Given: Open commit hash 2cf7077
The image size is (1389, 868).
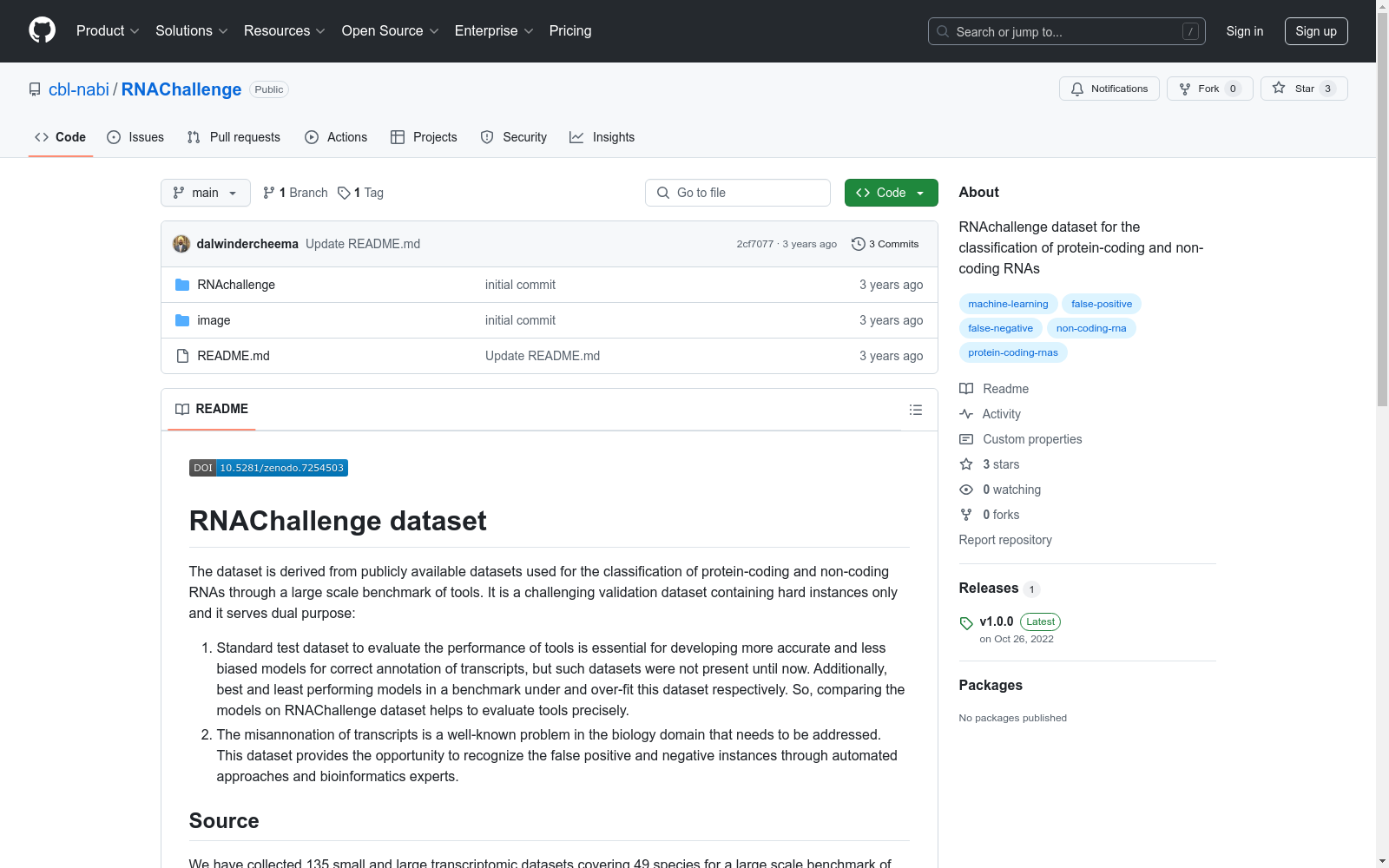Looking at the screenshot, I should pos(754,244).
